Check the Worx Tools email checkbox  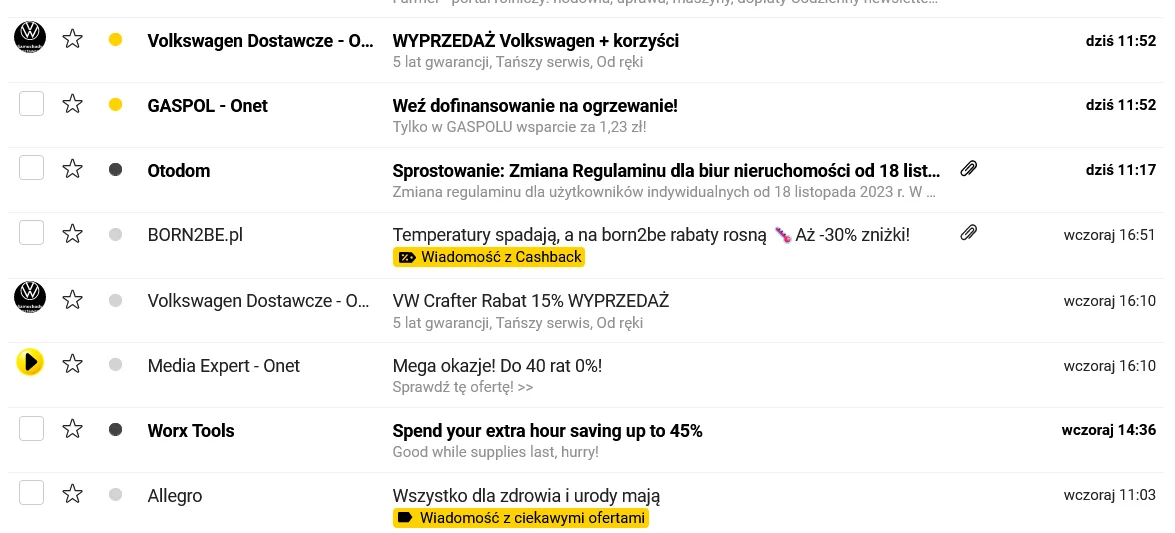coord(31,429)
